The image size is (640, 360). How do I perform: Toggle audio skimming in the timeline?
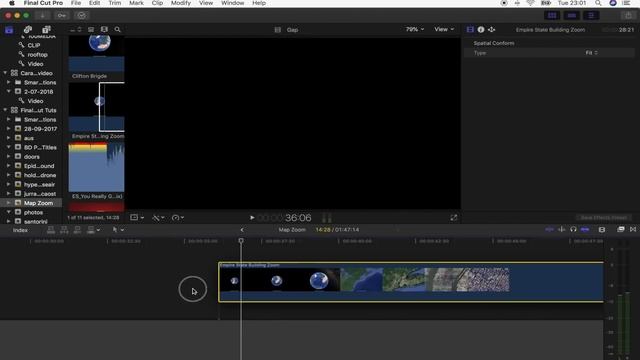562,229
